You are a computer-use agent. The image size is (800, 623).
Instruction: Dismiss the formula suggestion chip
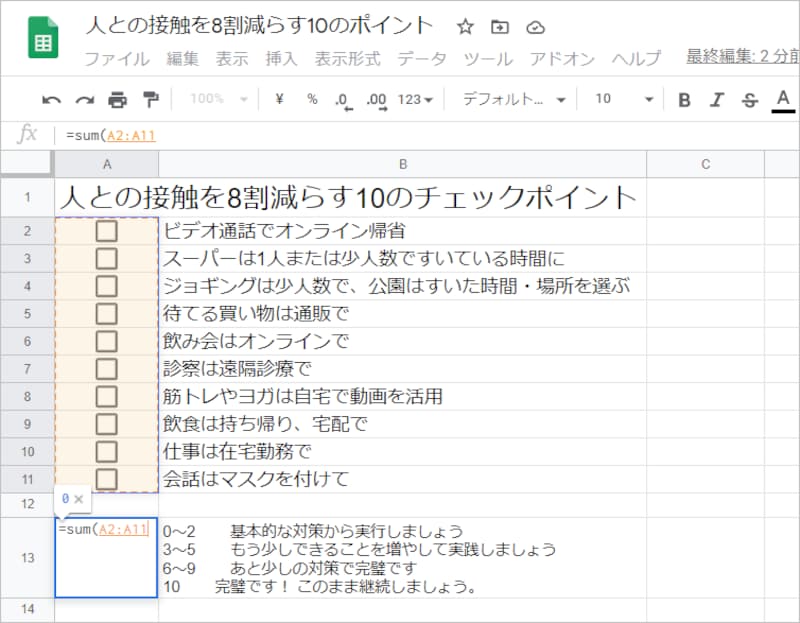click(79, 498)
